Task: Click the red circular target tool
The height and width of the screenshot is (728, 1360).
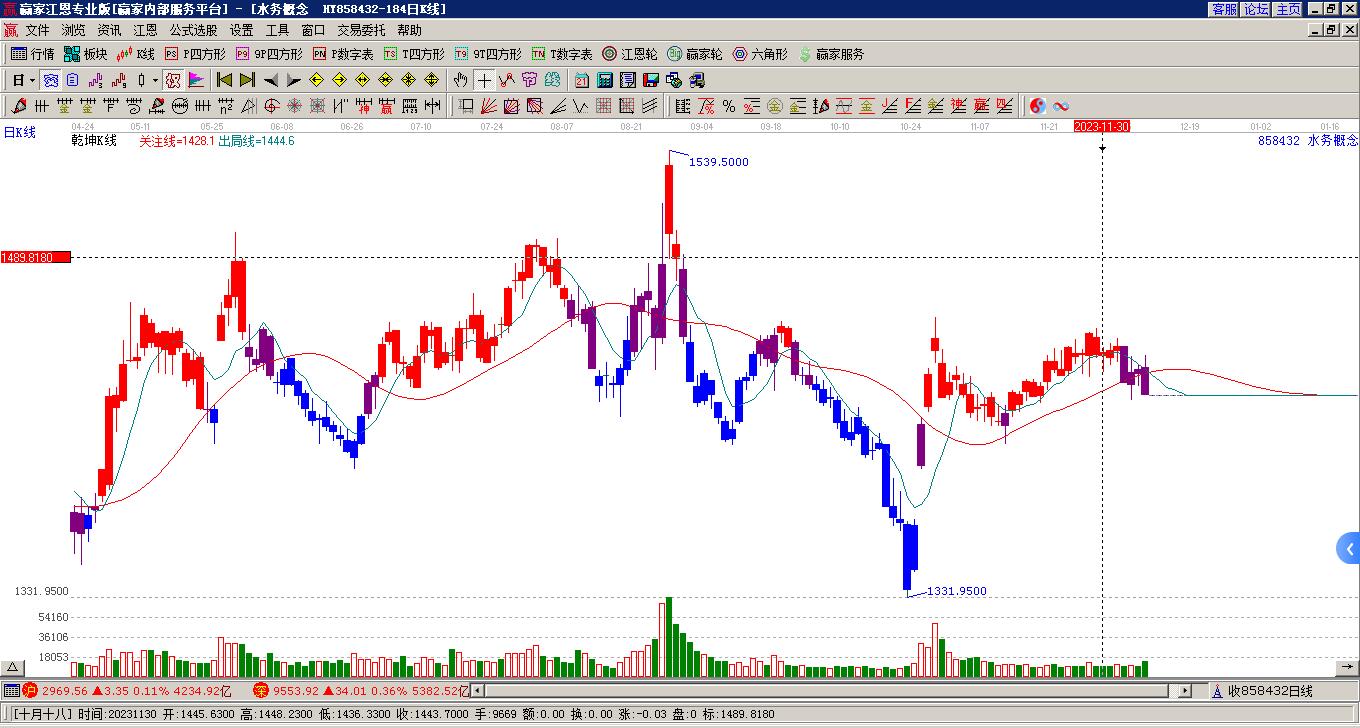Action: [x=271, y=106]
